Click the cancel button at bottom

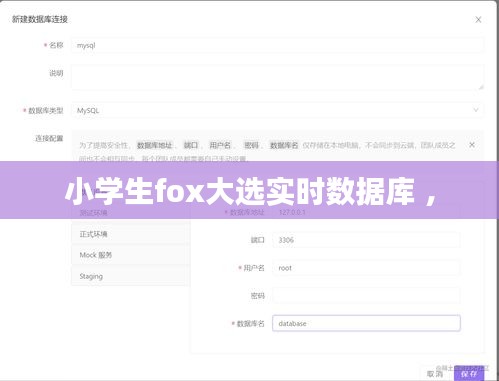(x=435, y=373)
